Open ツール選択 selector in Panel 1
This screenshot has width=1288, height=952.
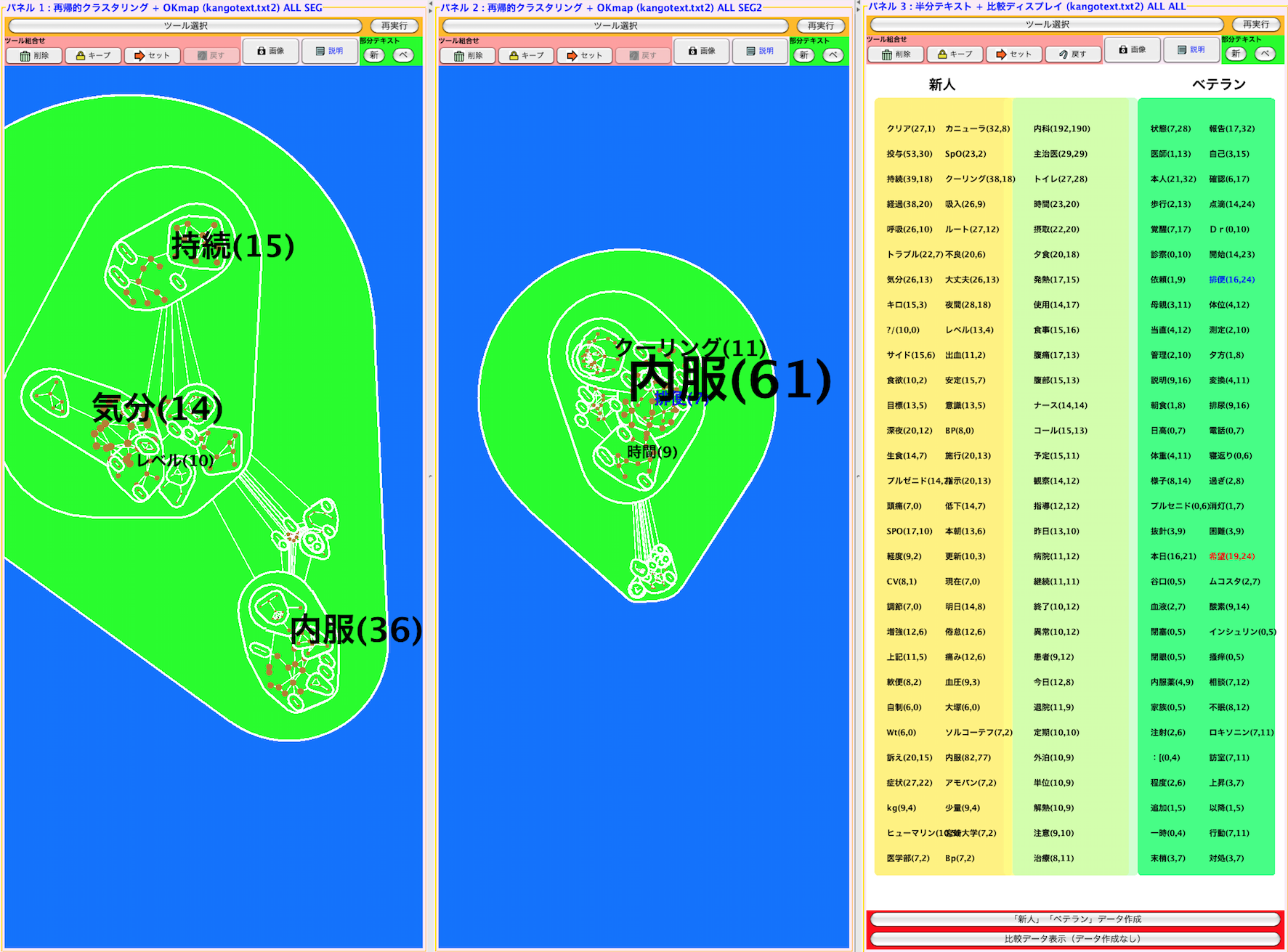tap(185, 25)
